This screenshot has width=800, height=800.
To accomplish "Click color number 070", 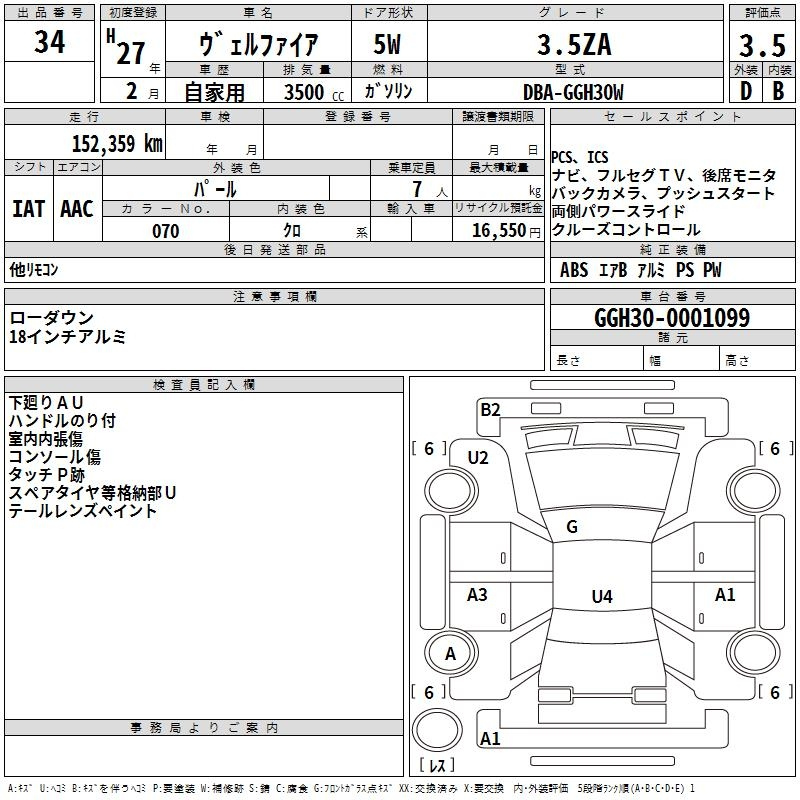I will point(166,231).
